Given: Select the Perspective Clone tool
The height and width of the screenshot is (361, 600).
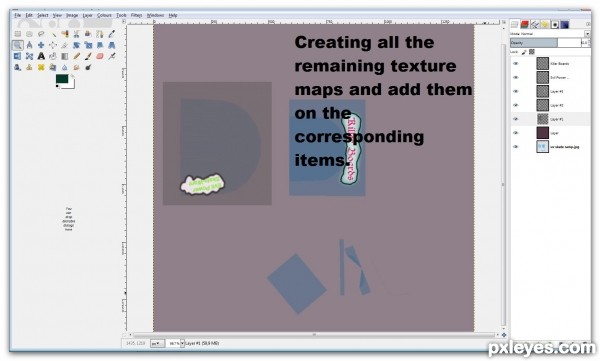Looking at the screenshot, I should click(x=53, y=67).
